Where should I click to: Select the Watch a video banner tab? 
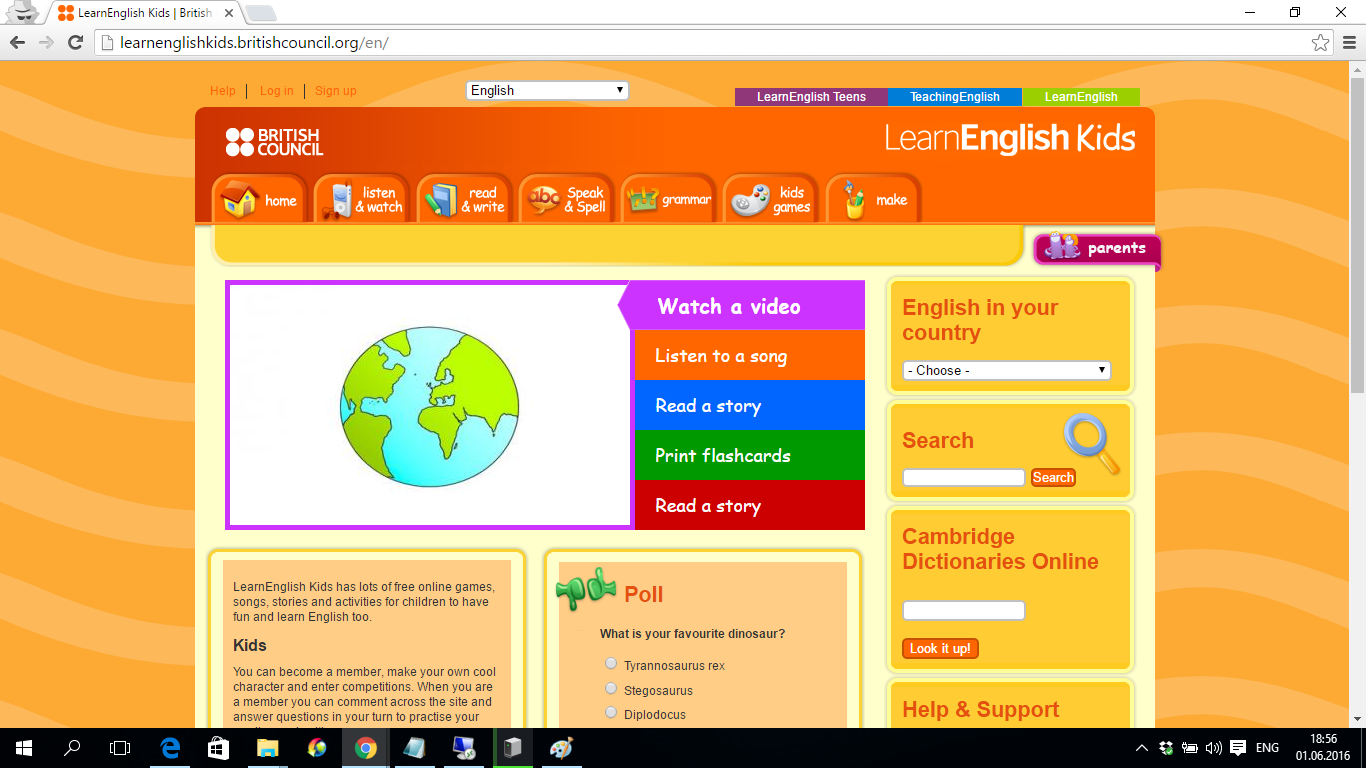[x=741, y=306]
